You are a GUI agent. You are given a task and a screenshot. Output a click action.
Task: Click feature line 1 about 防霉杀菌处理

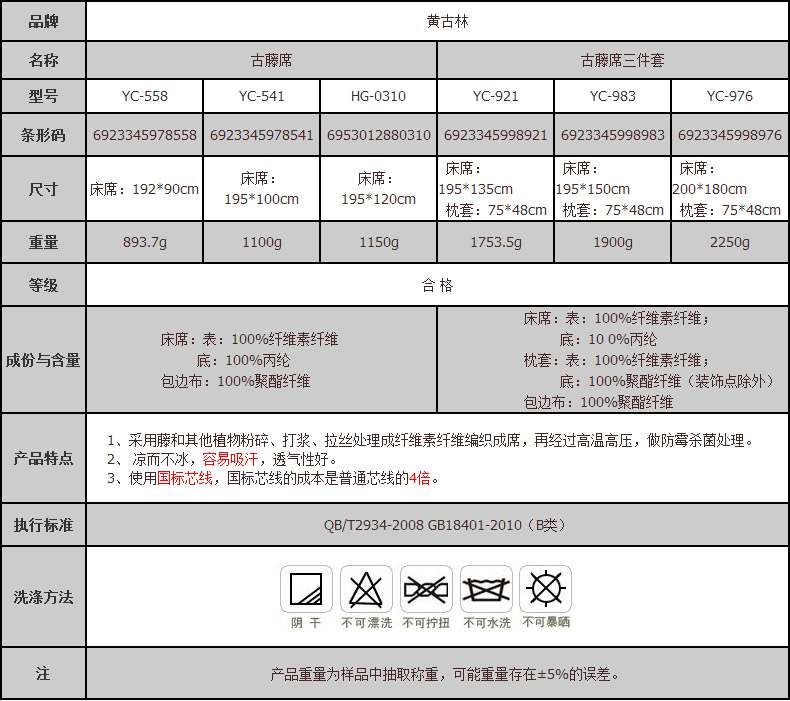[431, 440]
